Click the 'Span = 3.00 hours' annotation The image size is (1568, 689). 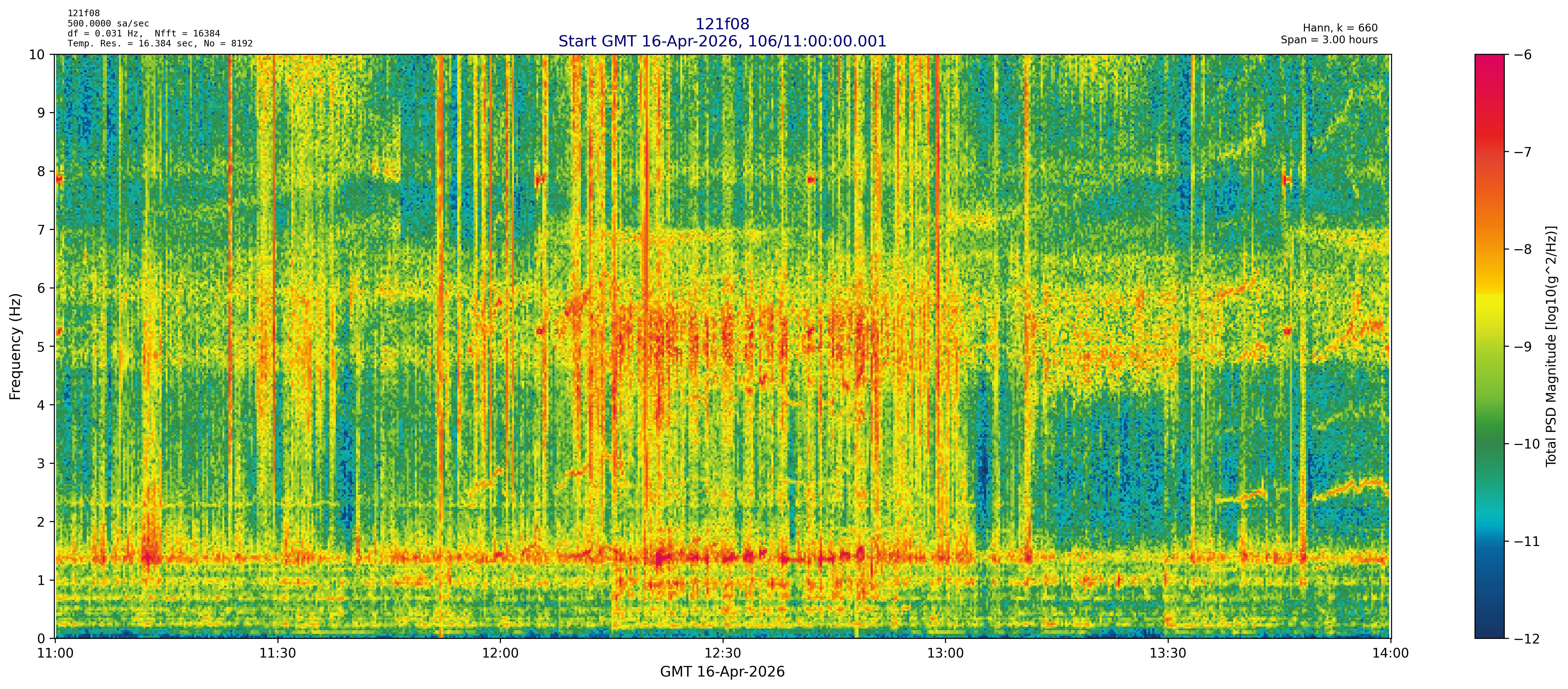coord(1329,40)
